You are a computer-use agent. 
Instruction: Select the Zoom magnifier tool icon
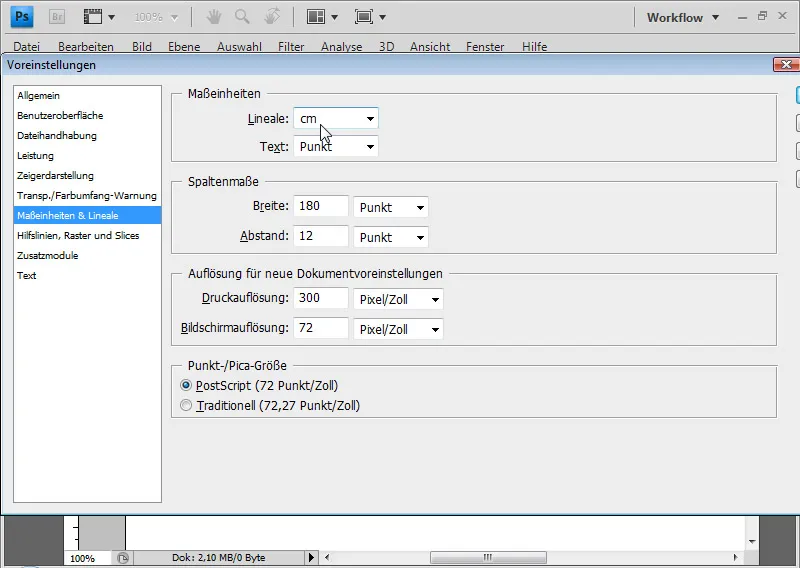tap(242, 17)
